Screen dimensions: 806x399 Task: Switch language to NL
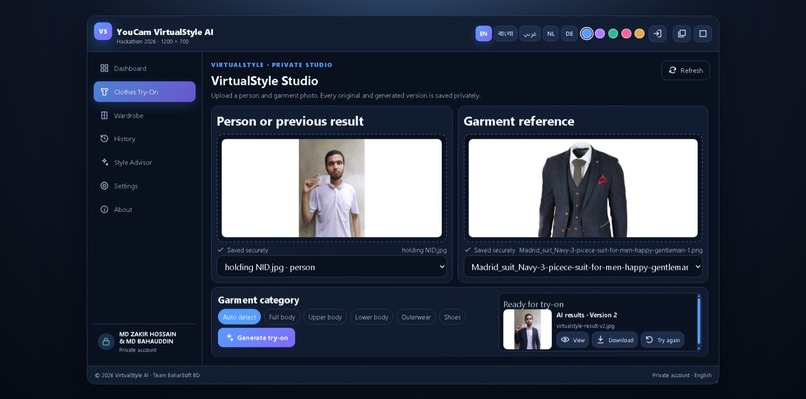(x=551, y=34)
